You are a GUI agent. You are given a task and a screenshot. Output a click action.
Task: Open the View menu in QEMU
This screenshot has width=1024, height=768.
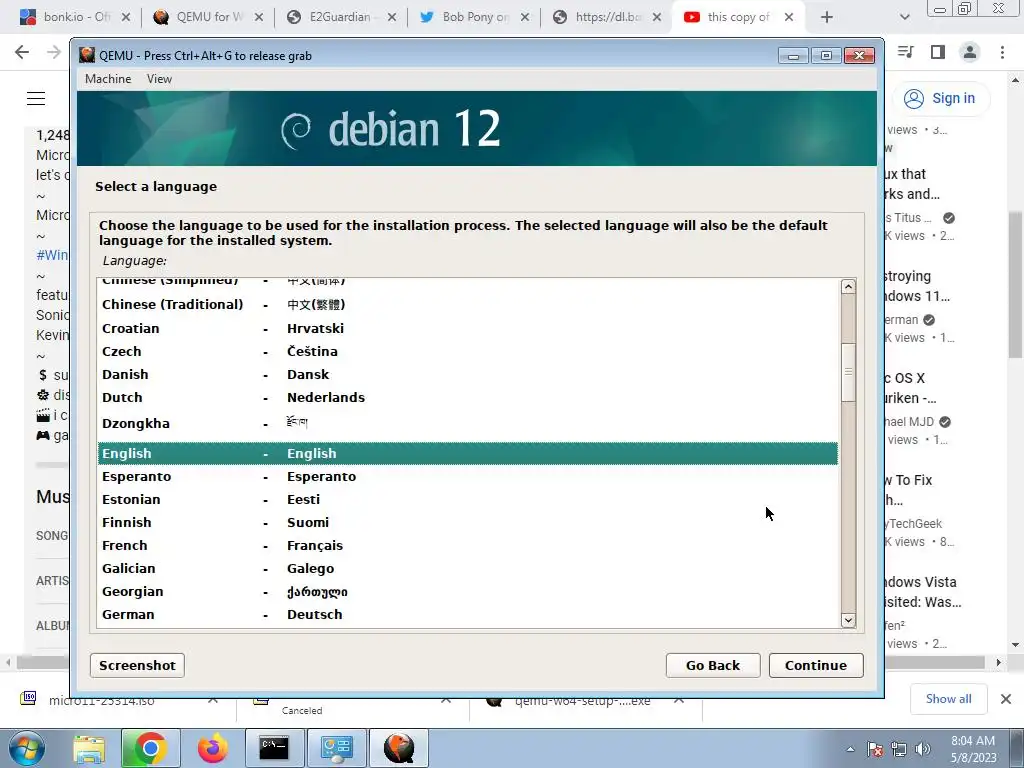(159, 79)
